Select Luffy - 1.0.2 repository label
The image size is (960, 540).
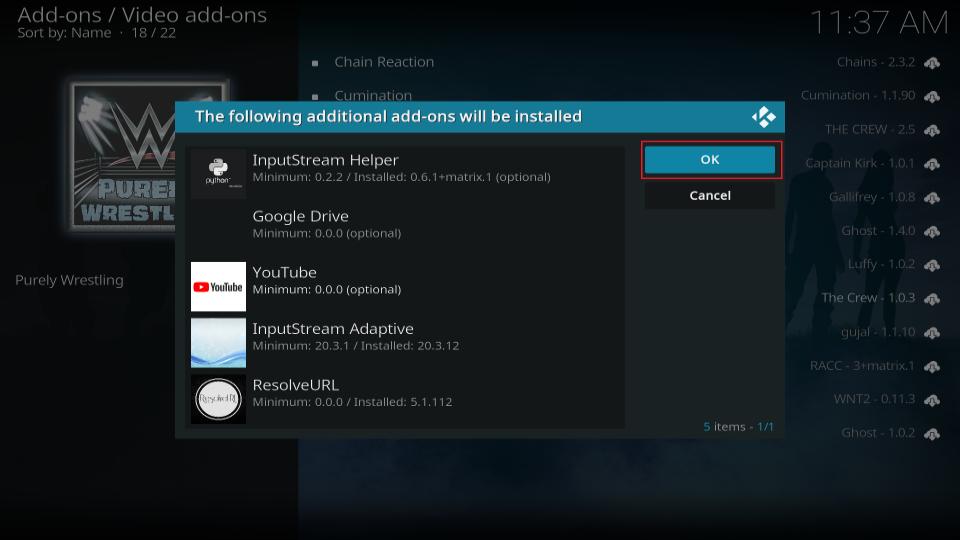pyautogui.click(x=881, y=264)
